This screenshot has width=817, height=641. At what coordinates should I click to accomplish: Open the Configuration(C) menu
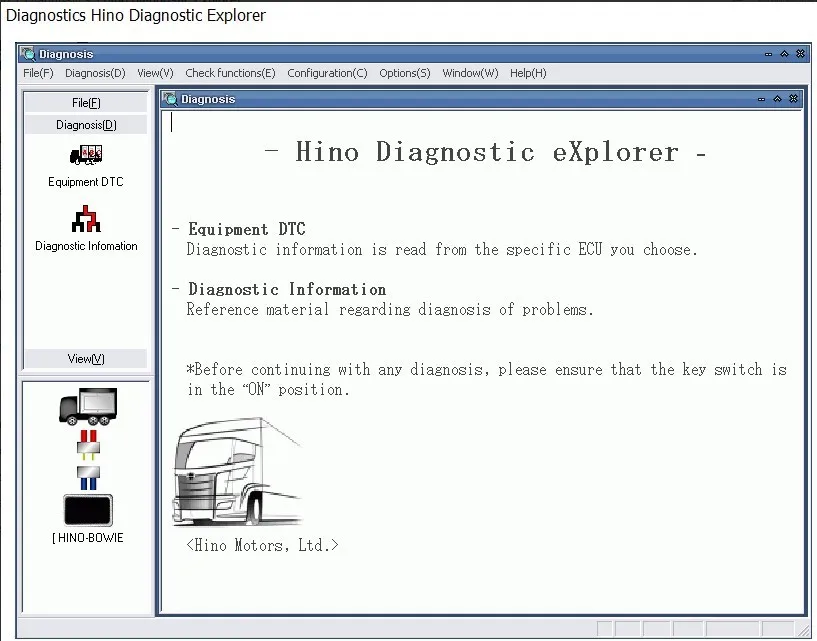[327, 73]
